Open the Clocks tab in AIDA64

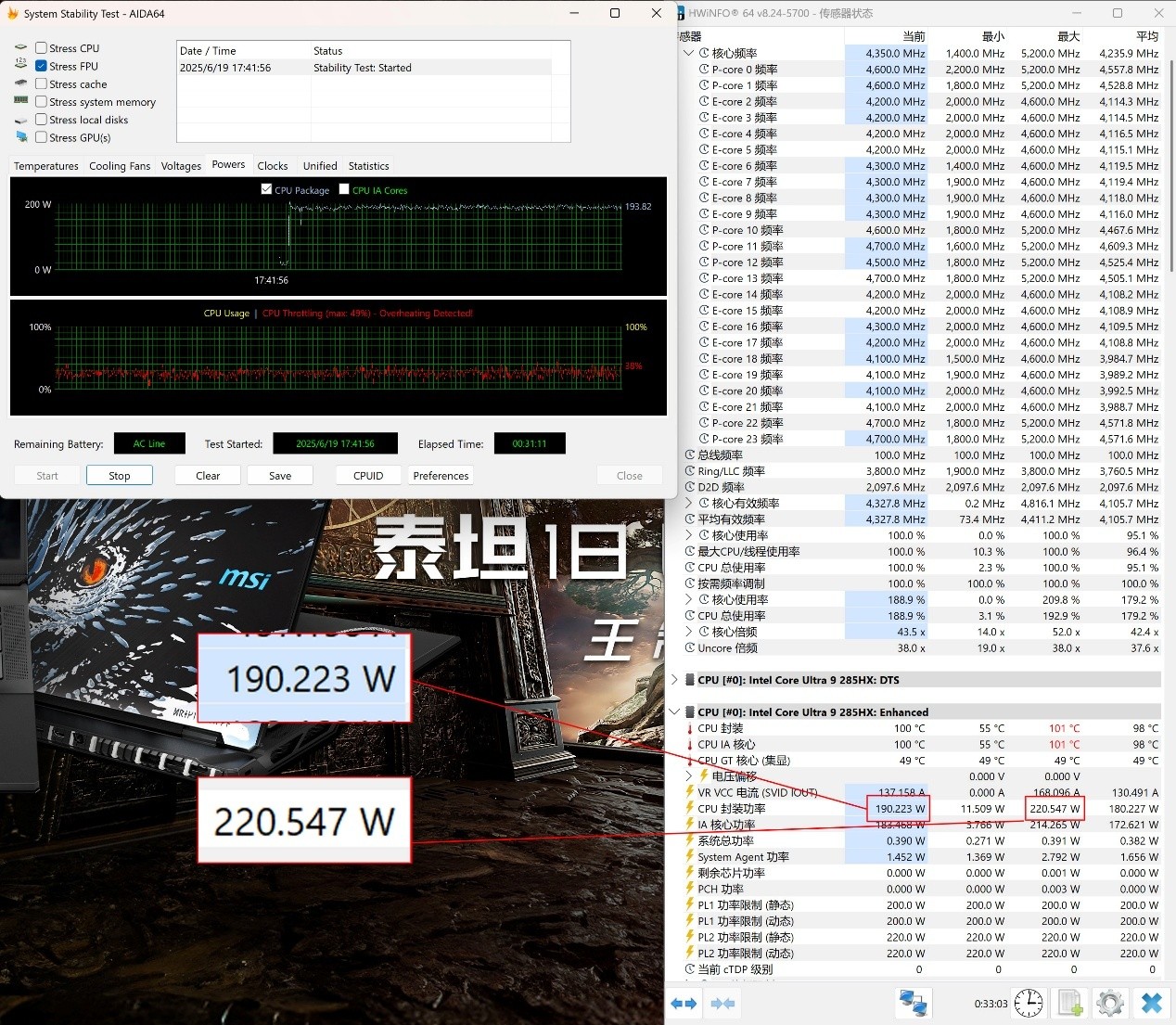[272, 165]
